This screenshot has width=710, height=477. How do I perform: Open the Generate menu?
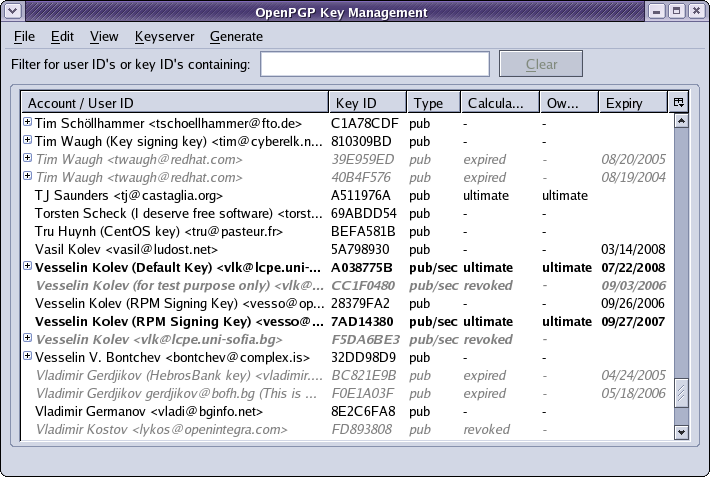coord(236,36)
